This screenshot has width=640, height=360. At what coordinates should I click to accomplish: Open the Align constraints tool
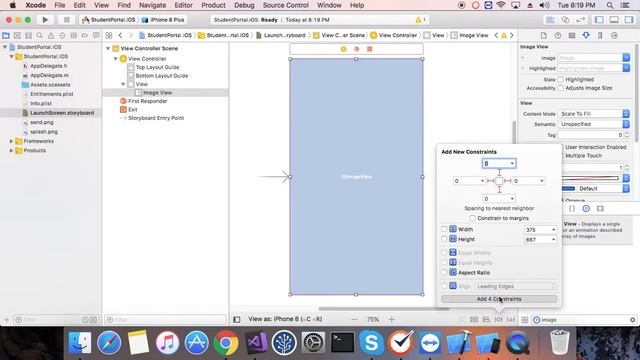point(486,320)
